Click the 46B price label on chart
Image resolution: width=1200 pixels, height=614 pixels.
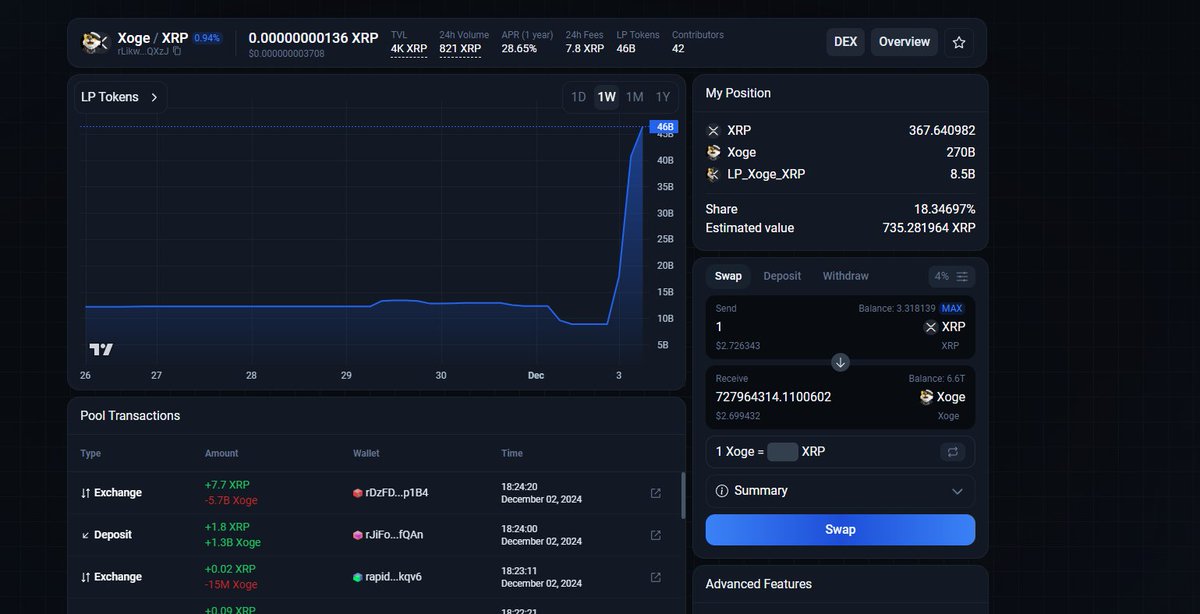tap(665, 127)
